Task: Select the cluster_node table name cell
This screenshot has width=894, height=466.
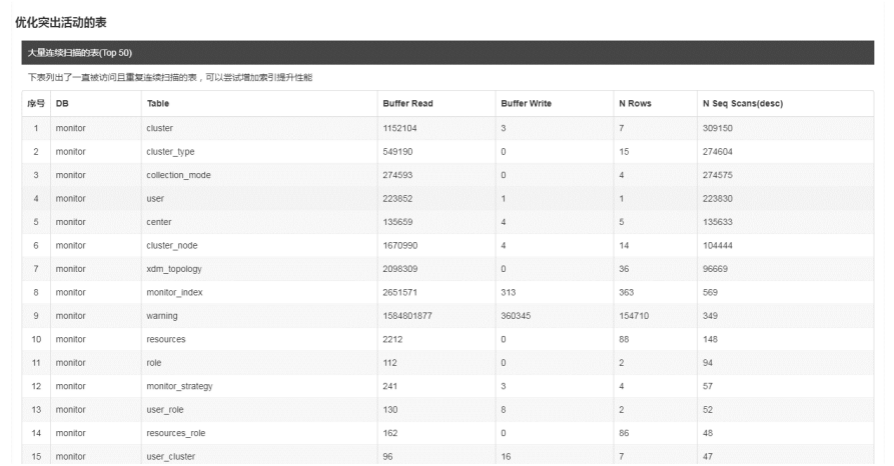Action: tap(172, 245)
